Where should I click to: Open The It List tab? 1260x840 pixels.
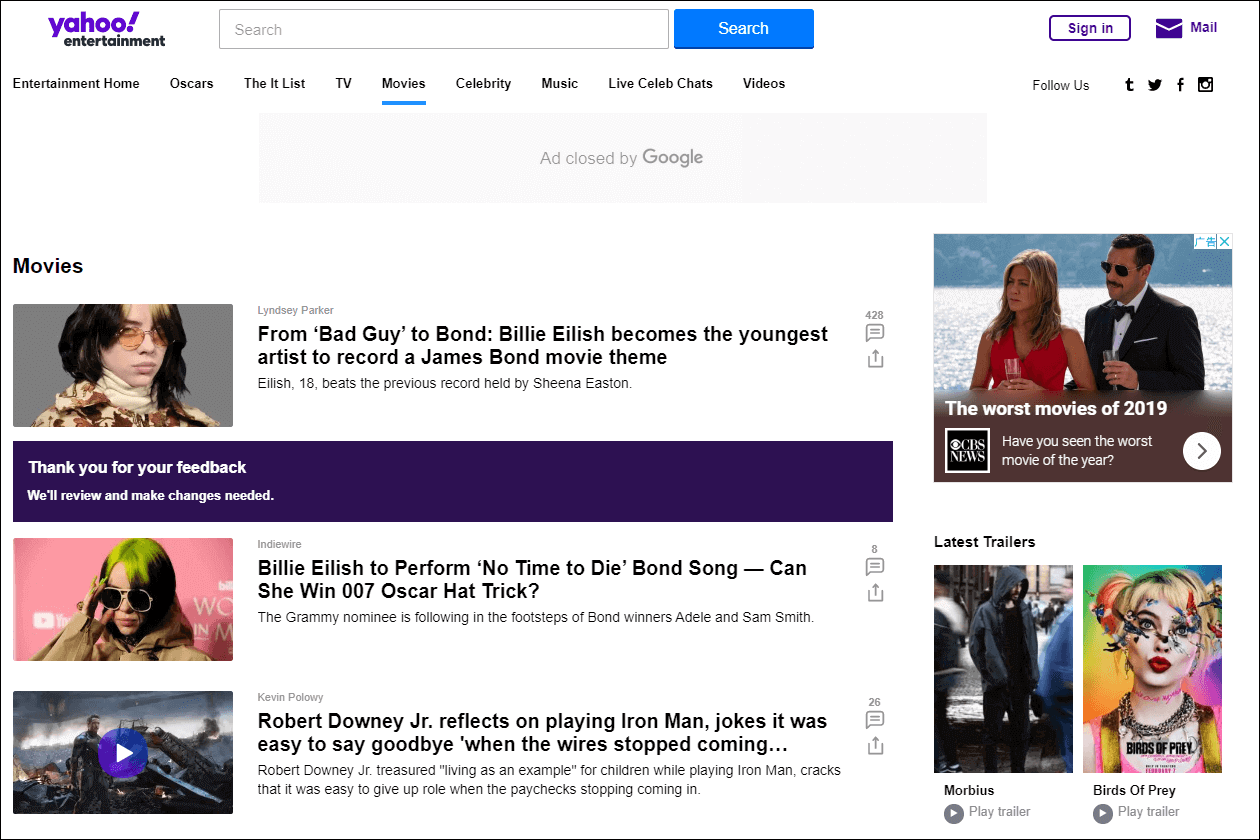[x=275, y=84]
